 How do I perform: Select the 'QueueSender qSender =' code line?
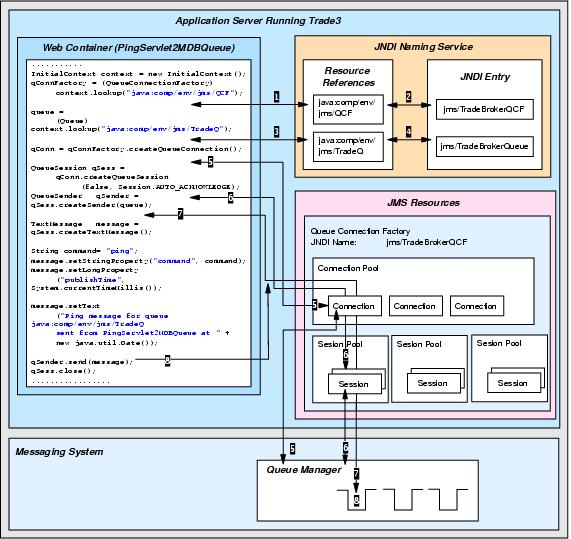pos(85,196)
